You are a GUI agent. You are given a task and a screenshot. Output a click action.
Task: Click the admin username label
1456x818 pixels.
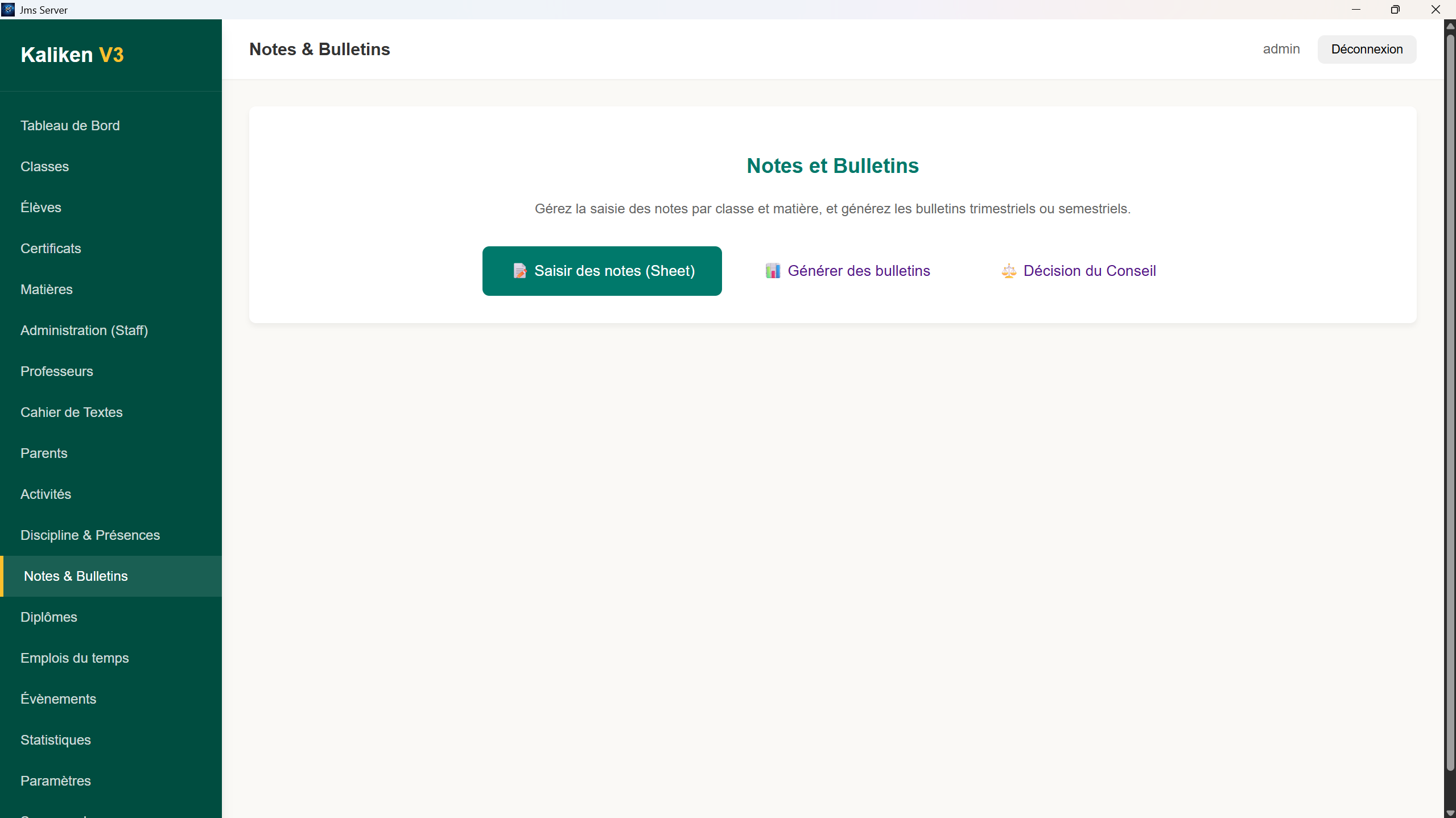click(x=1281, y=49)
